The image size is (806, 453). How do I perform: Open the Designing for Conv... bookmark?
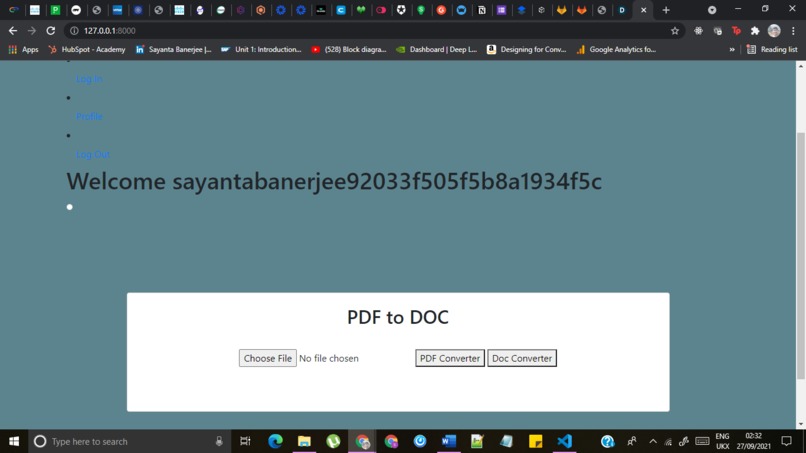[526, 49]
